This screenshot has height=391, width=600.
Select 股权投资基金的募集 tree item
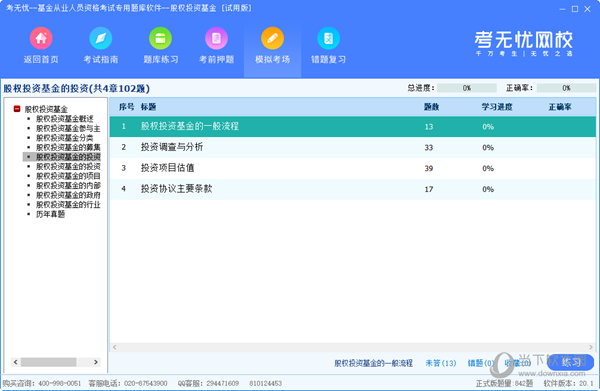(68, 147)
